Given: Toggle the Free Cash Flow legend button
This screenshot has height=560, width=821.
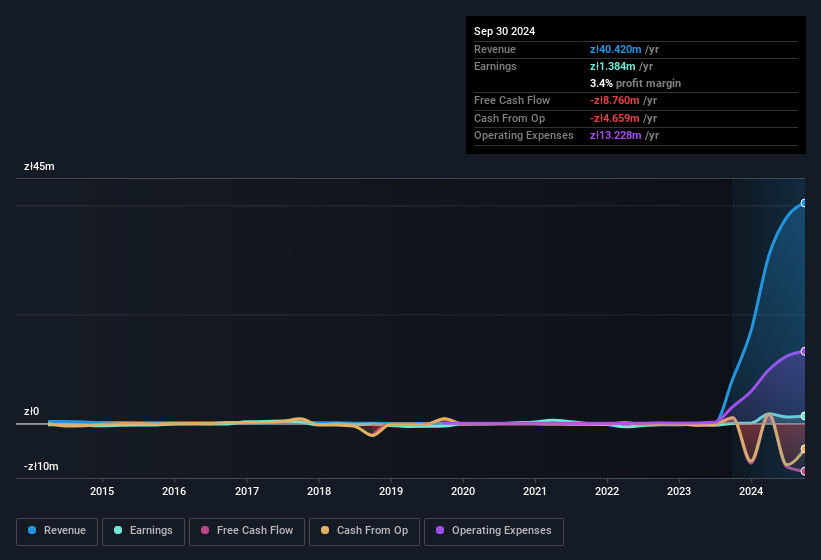Looking at the screenshot, I should pos(247,531).
